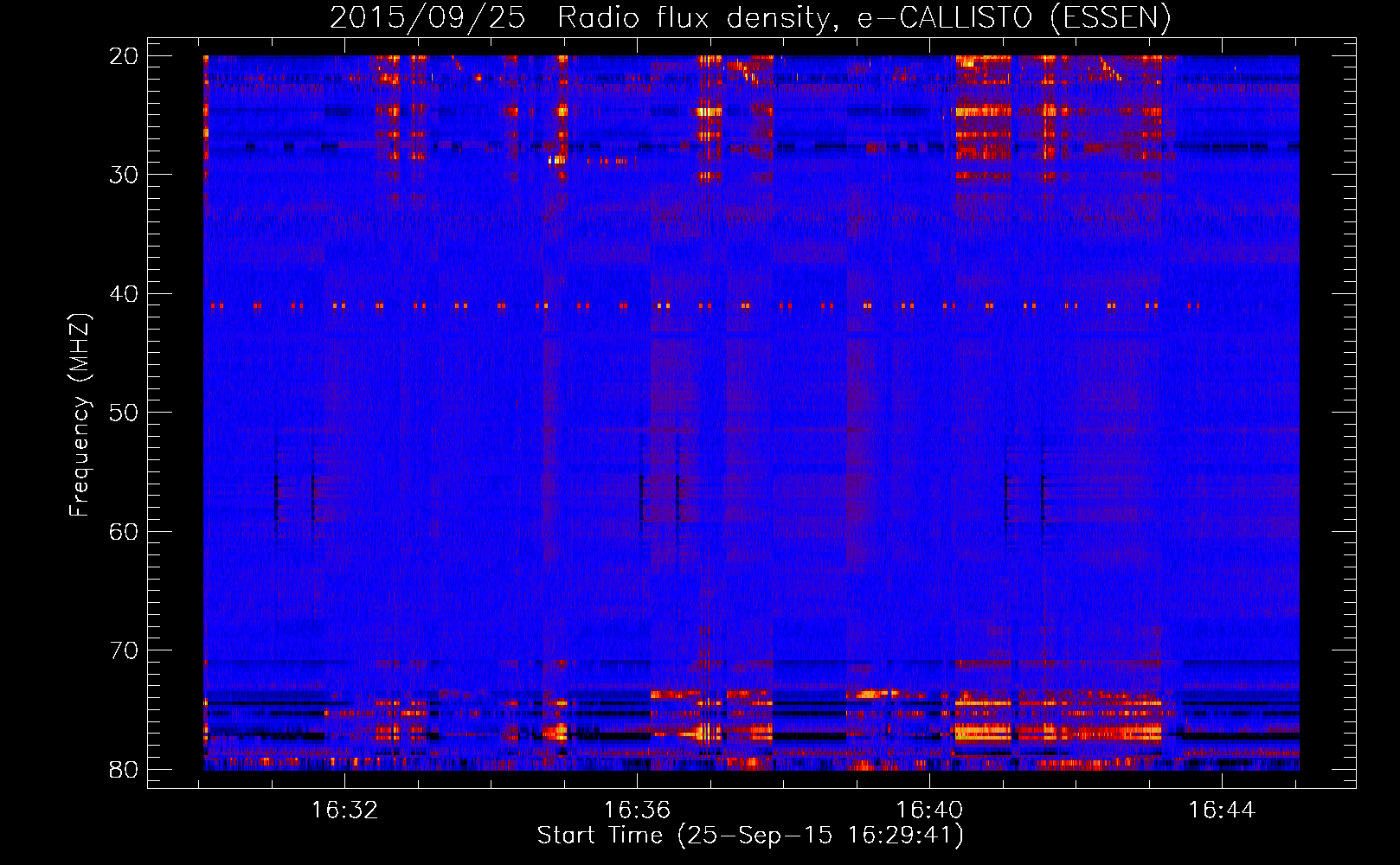The width and height of the screenshot is (1400, 865).
Task: Click the y-axis tick label '20'
Action: pyautogui.click(x=125, y=56)
